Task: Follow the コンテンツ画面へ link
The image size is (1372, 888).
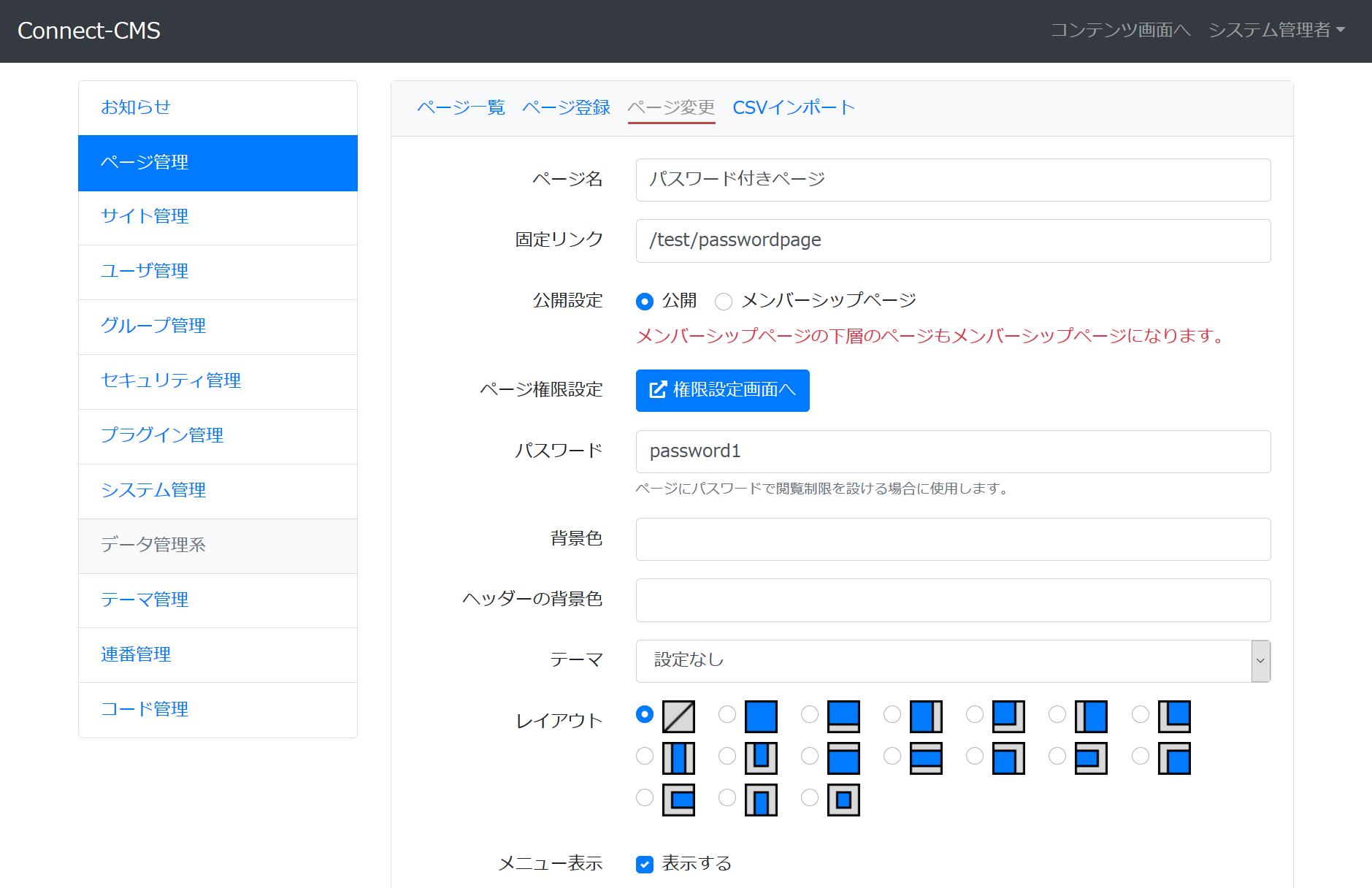Action: coord(1120,30)
